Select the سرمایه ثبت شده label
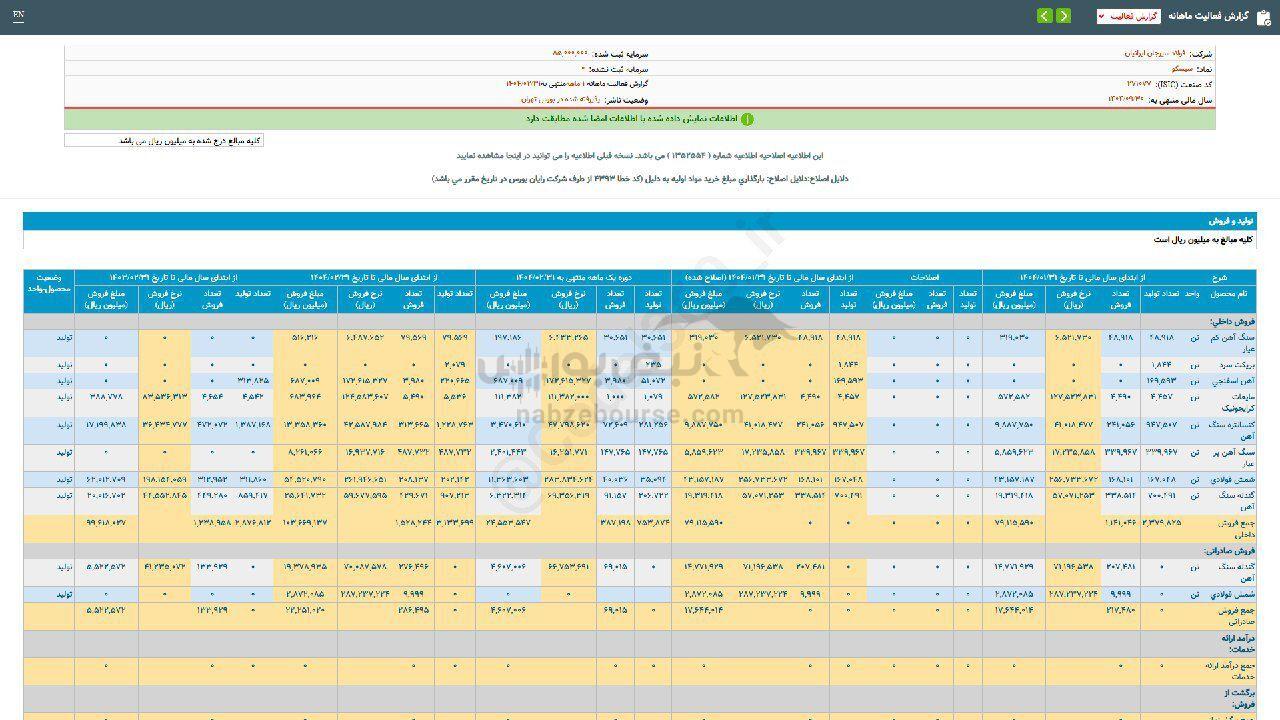This screenshot has height=720, width=1280. click(x=621, y=53)
